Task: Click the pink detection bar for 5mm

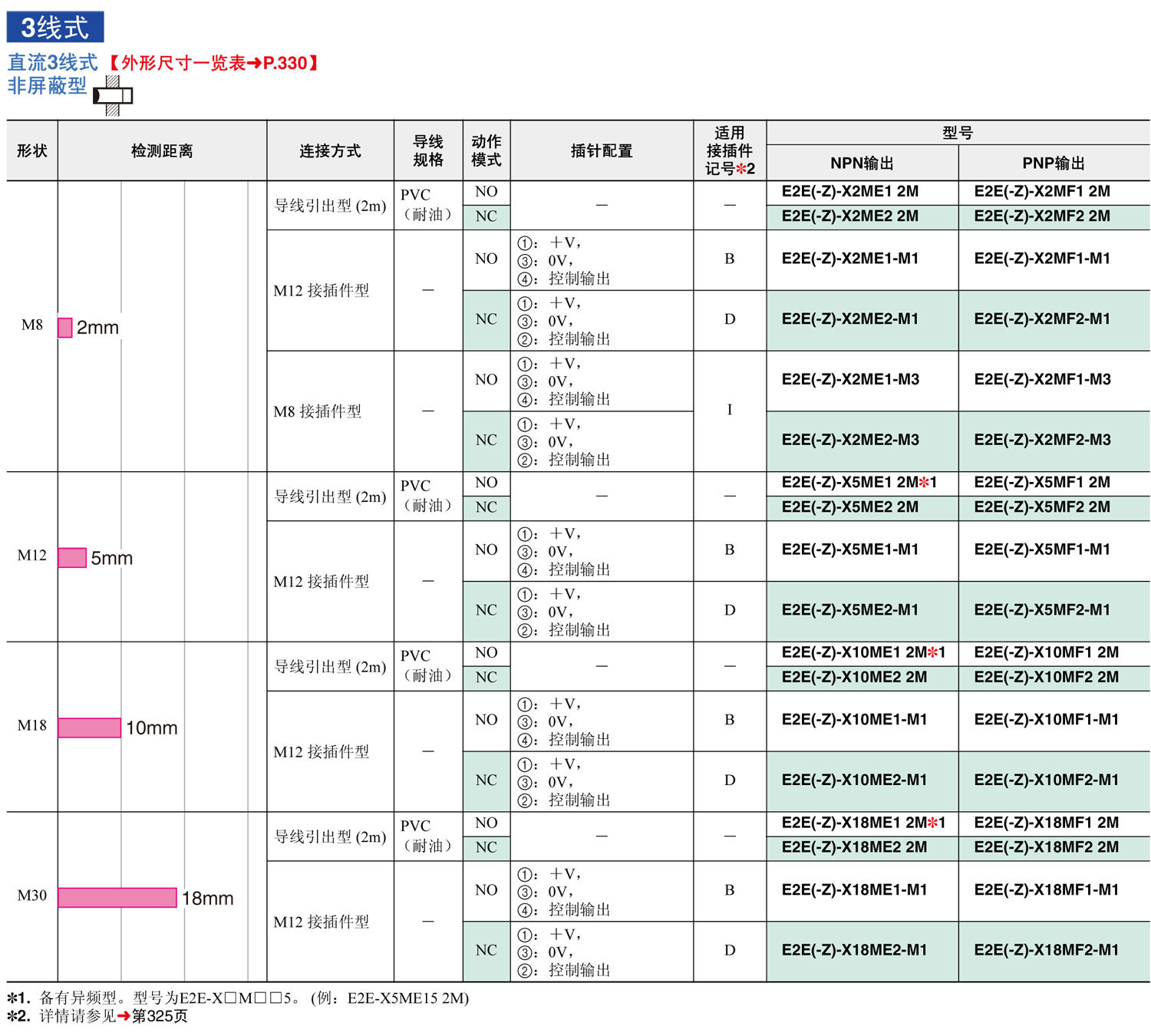Action: (72, 558)
